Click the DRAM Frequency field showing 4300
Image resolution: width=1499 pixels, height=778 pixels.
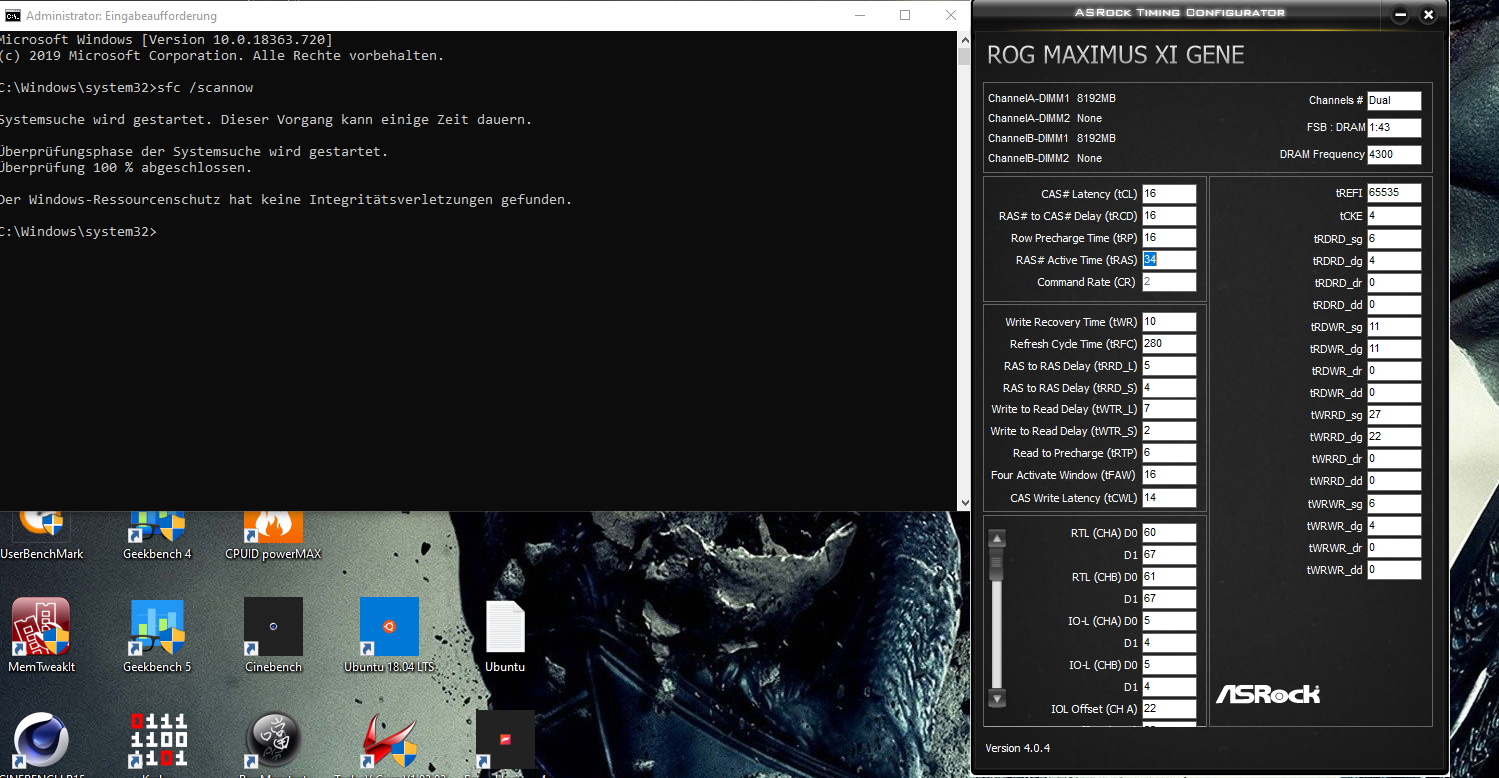coord(1394,155)
